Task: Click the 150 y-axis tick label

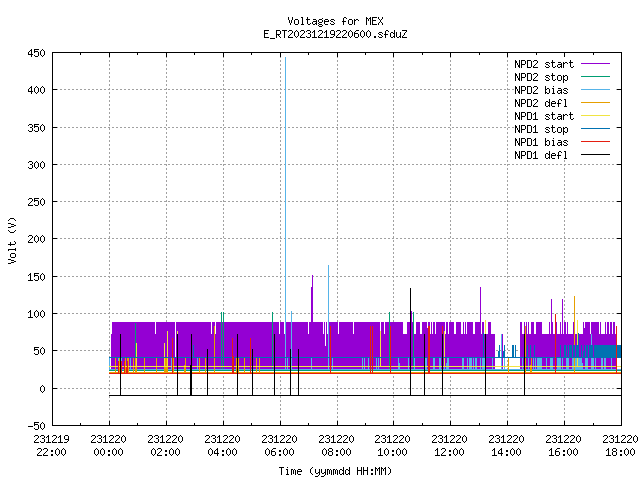Action: click(x=36, y=277)
